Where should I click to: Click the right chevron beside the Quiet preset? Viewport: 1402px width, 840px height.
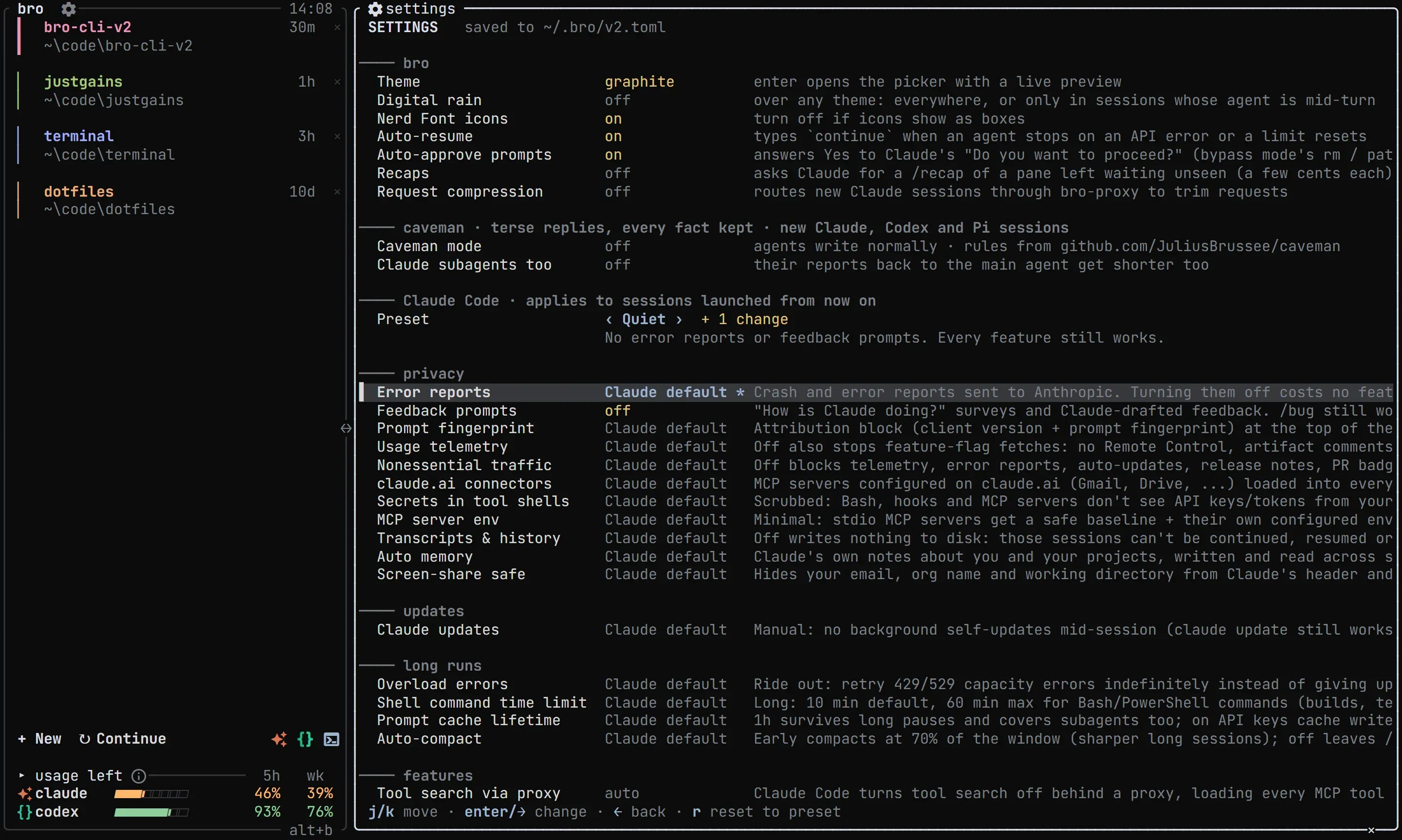pos(679,320)
